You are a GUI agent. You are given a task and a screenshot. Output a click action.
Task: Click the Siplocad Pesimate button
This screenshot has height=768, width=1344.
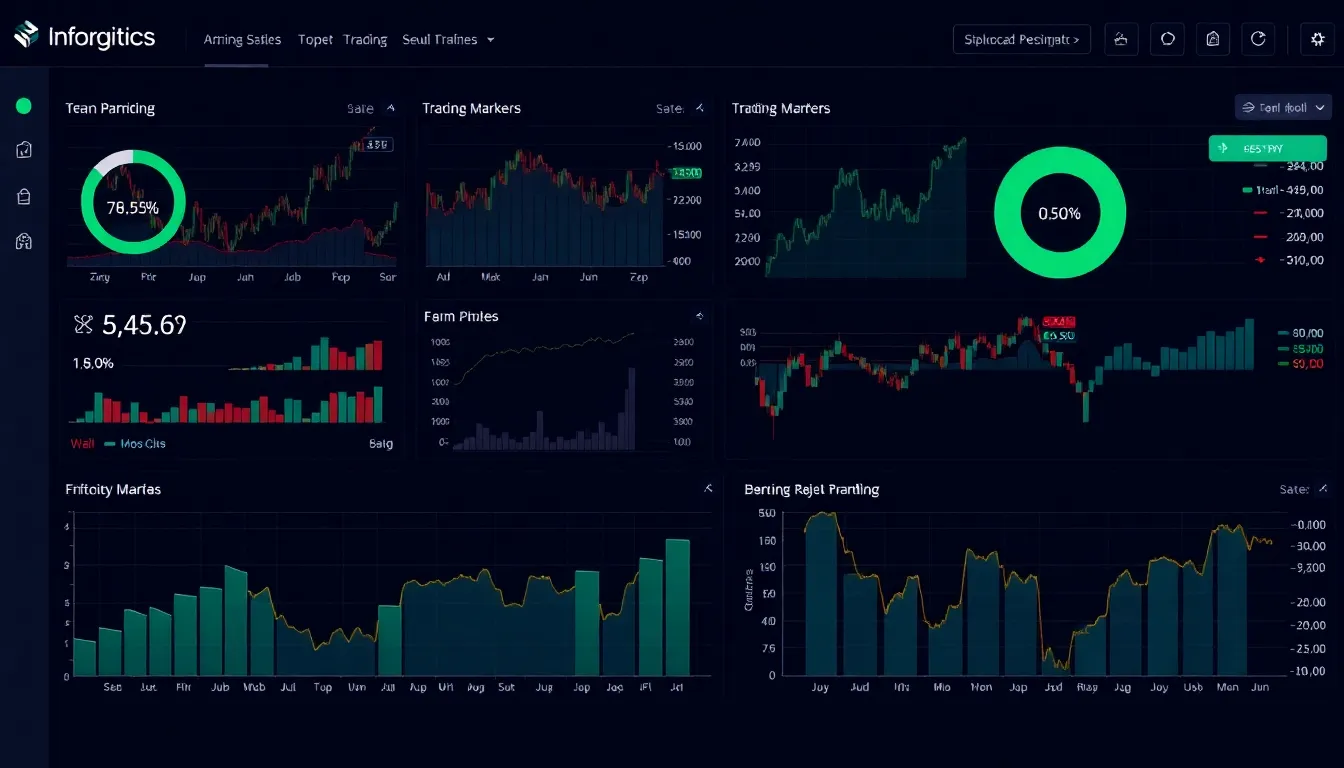pos(1021,39)
